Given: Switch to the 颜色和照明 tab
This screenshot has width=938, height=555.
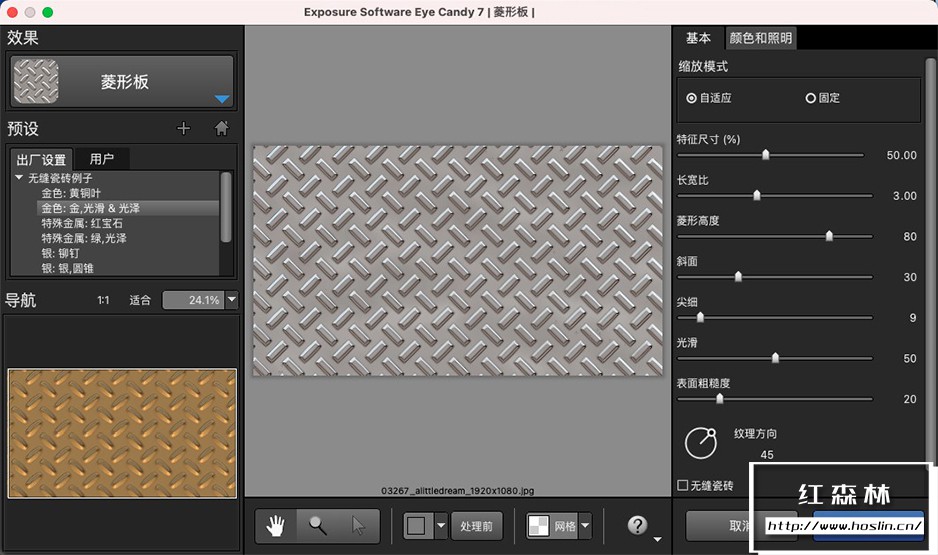Looking at the screenshot, I should 760,38.
